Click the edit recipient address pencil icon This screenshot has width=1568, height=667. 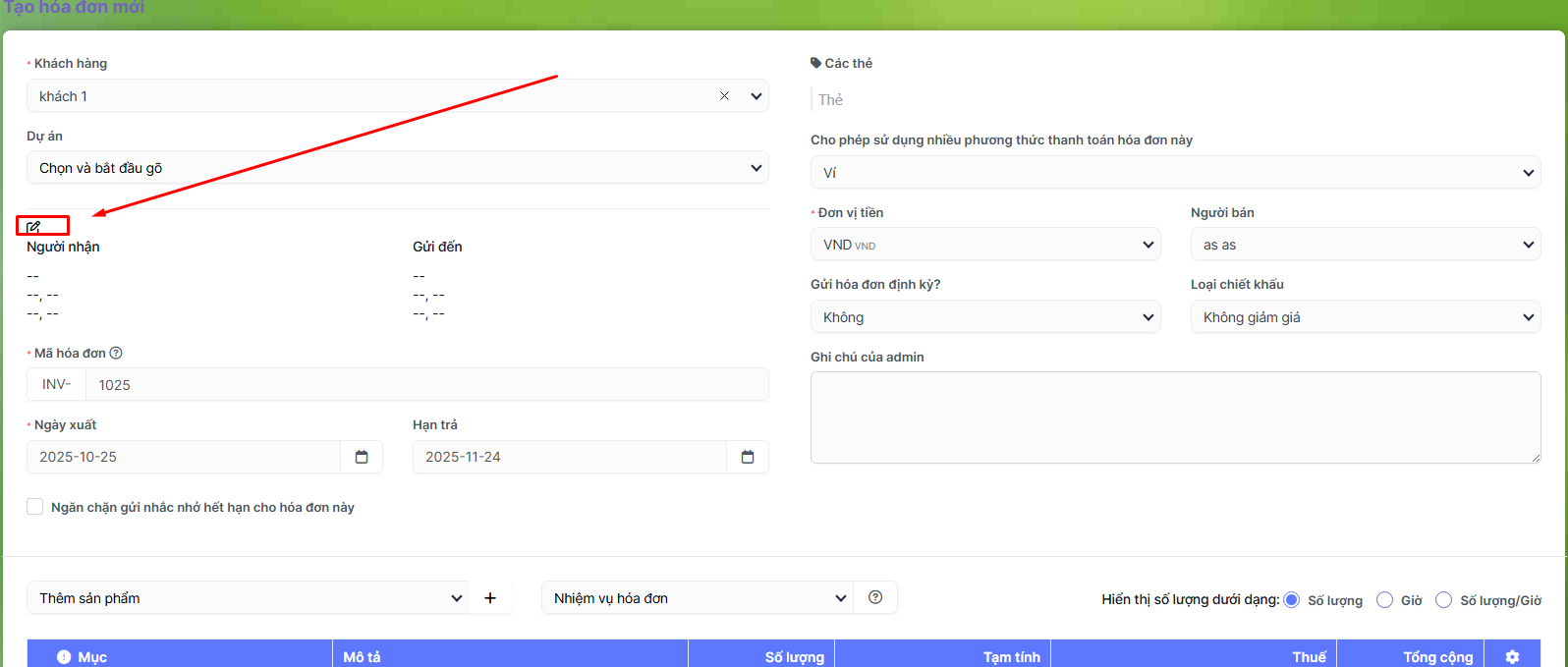pos(33,227)
